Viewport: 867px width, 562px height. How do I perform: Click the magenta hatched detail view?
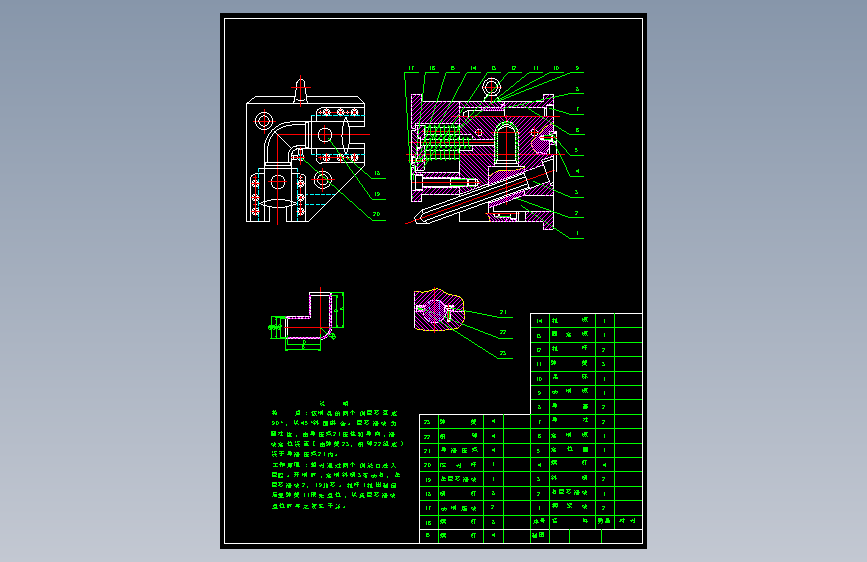click(x=439, y=310)
